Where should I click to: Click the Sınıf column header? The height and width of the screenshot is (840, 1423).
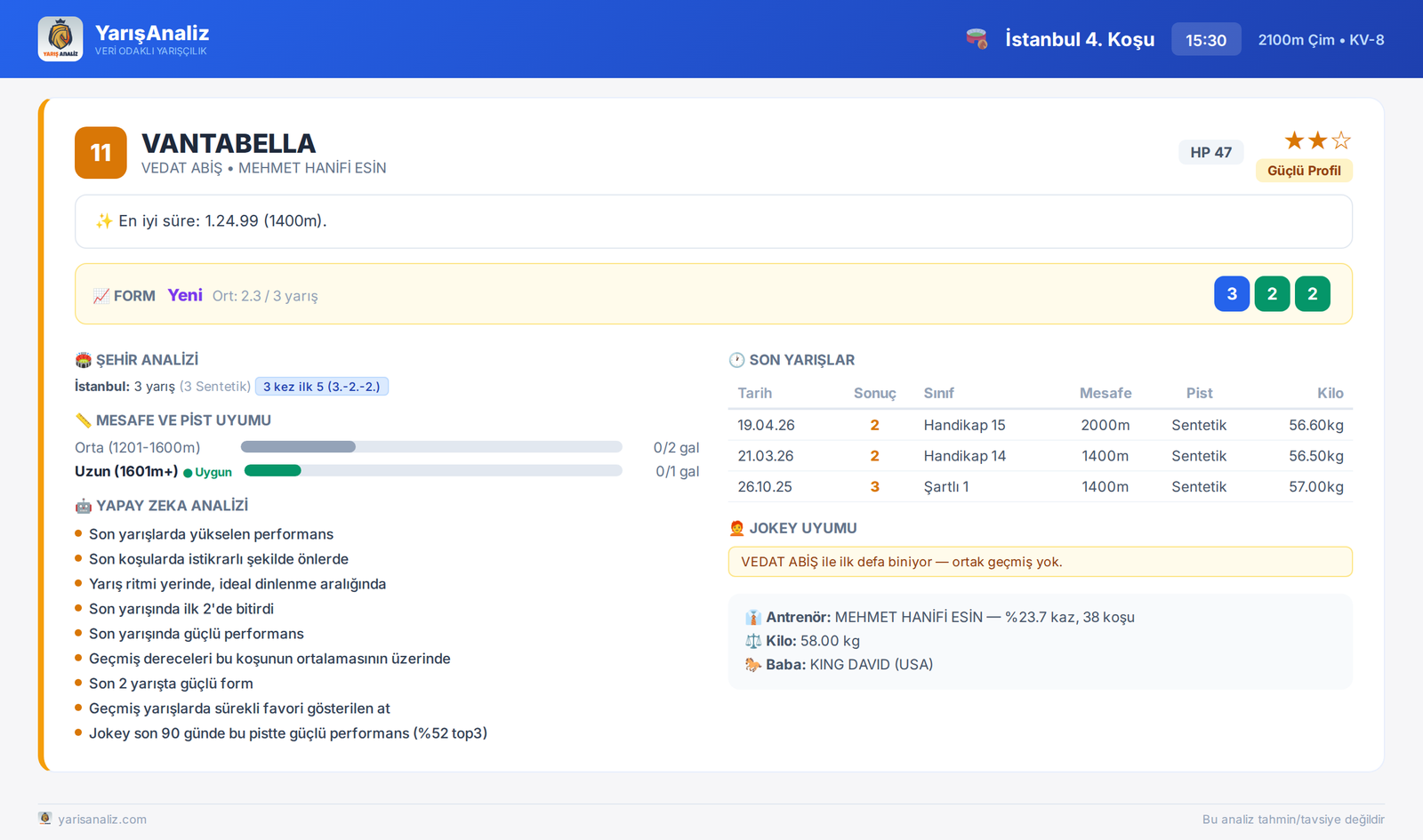[939, 393]
